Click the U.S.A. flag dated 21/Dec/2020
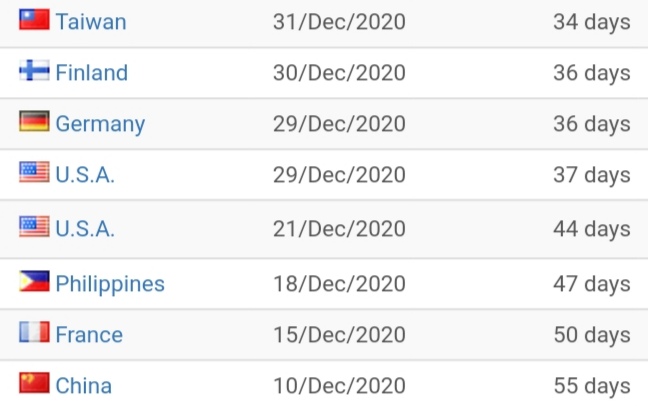The height and width of the screenshot is (406, 648). tap(34, 227)
